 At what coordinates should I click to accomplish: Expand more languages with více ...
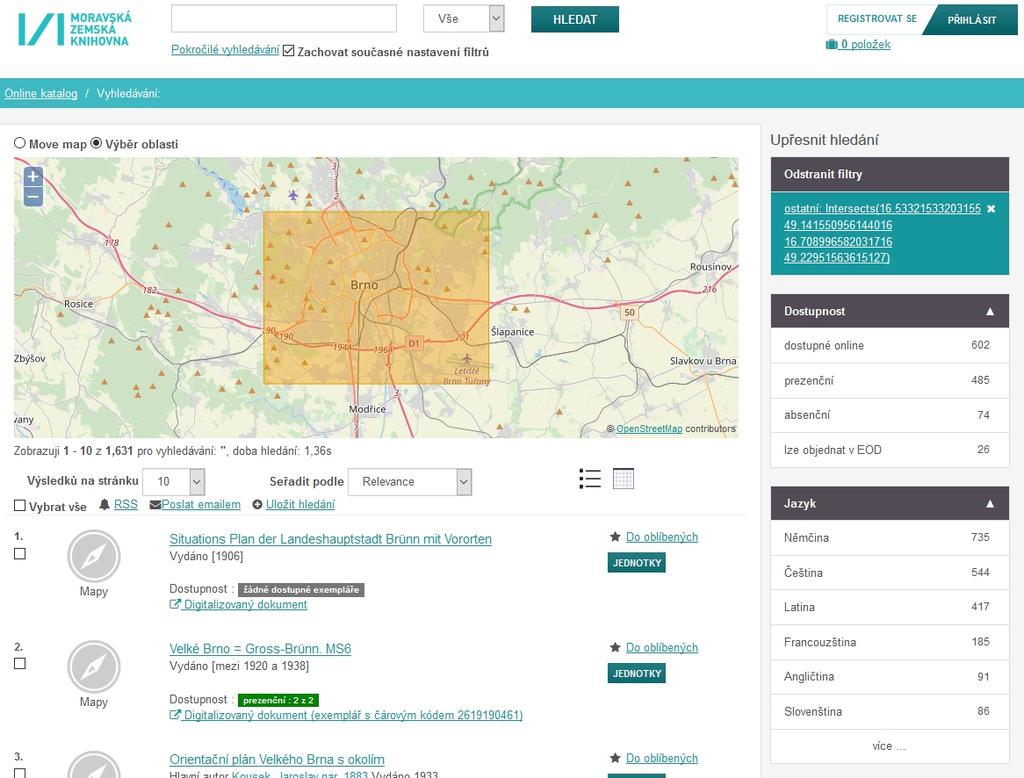pos(889,745)
